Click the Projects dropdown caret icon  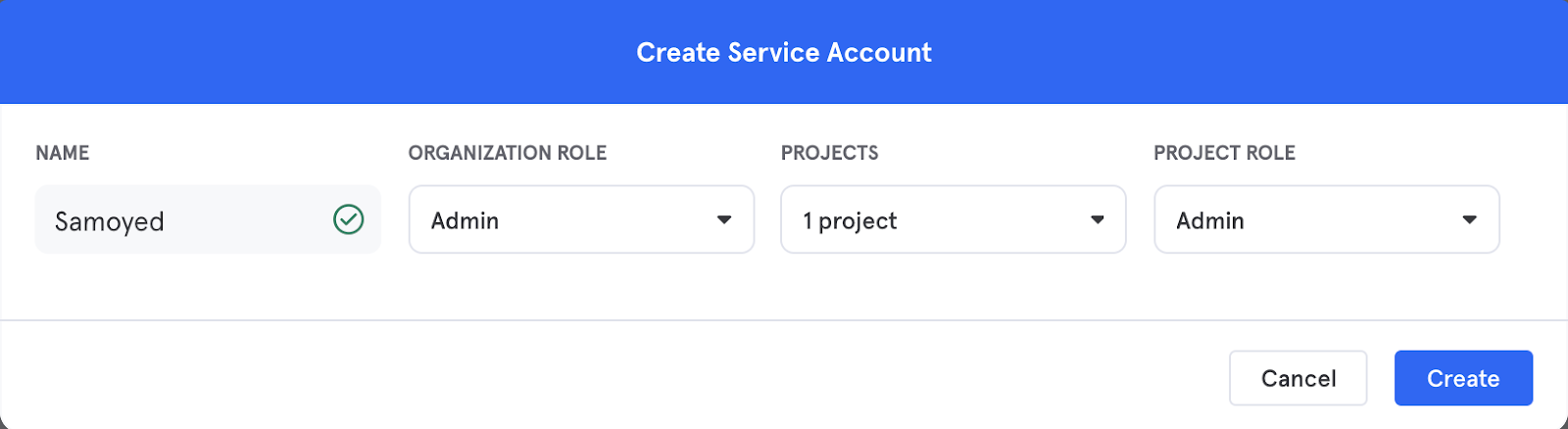(1098, 219)
